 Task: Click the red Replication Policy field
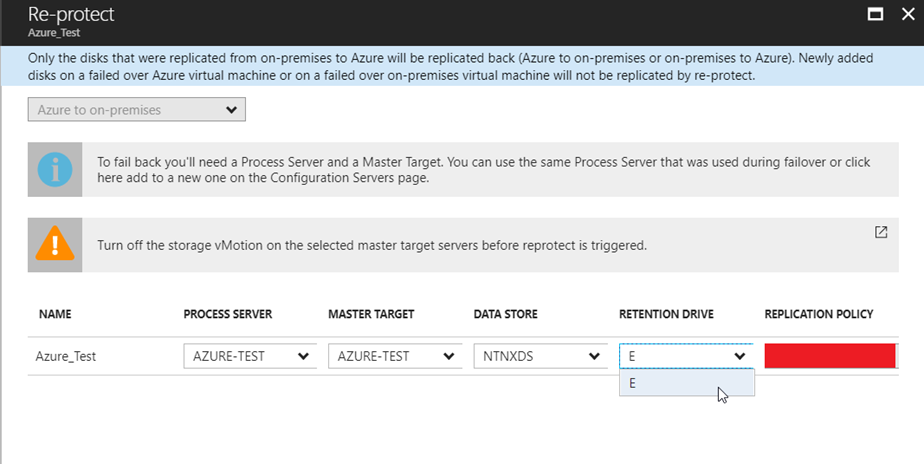pos(830,356)
